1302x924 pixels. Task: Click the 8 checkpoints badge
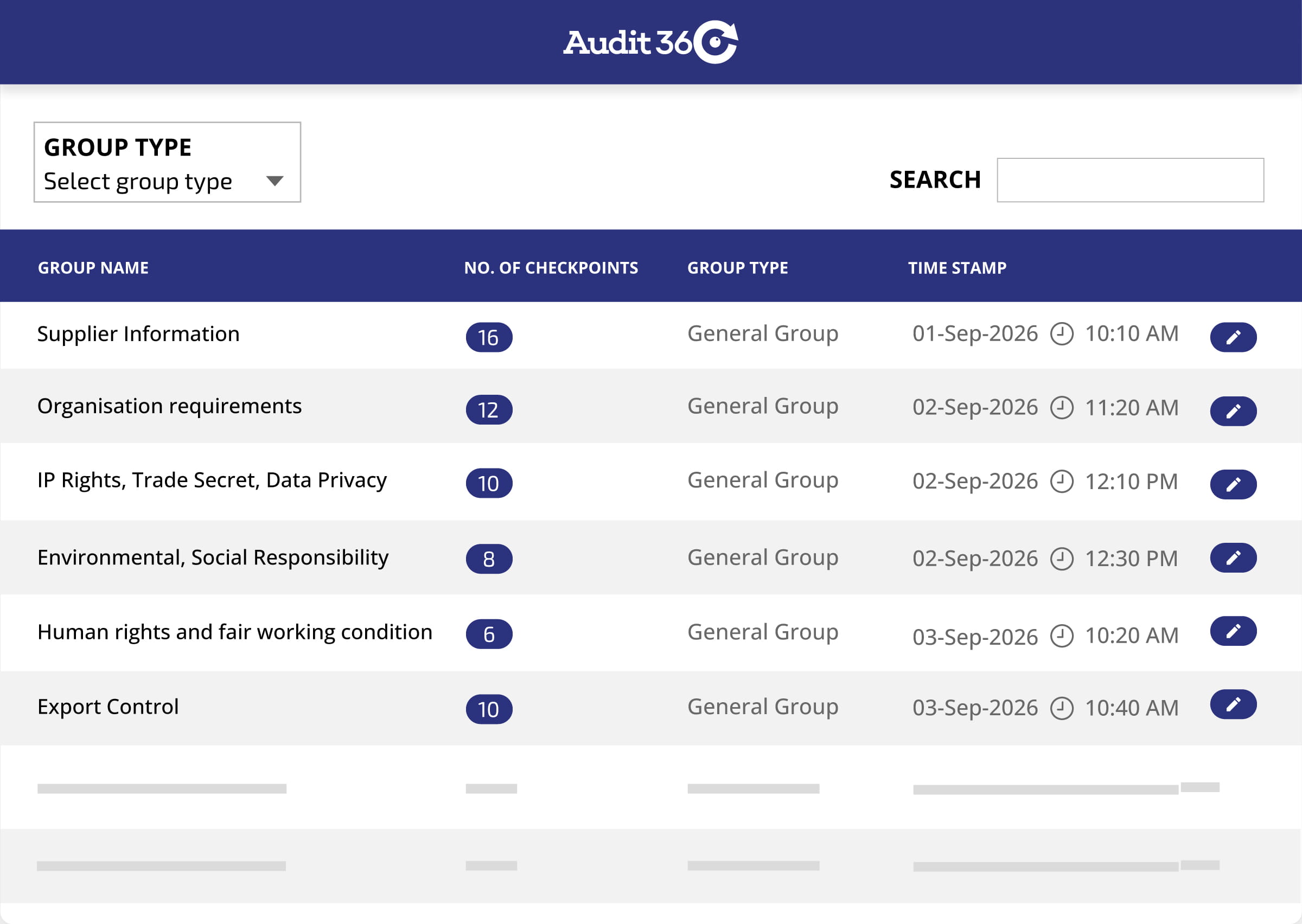[x=489, y=559]
